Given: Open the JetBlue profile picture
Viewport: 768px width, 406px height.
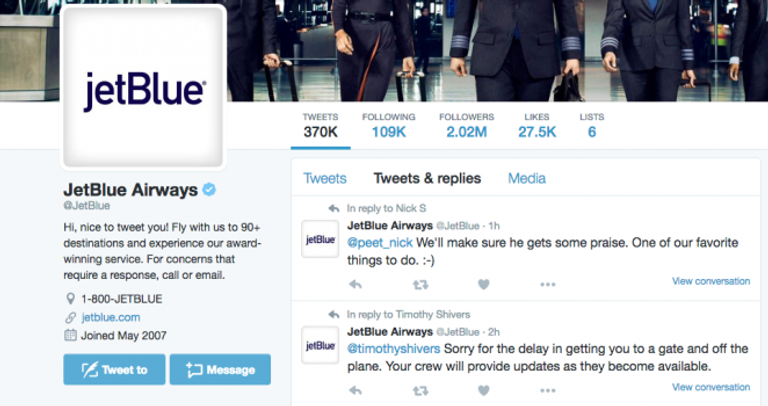Looking at the screenshot, I should point(143,88).
